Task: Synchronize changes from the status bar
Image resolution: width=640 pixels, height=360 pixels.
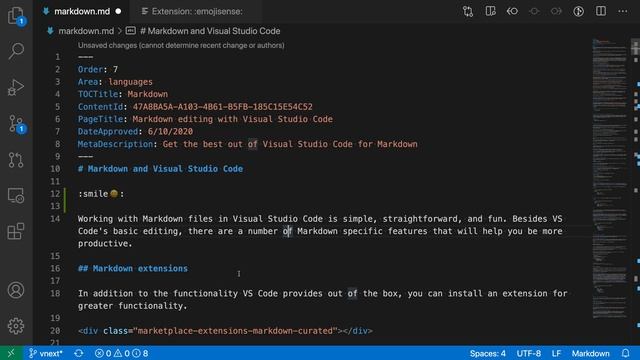Action: (79, 353)
